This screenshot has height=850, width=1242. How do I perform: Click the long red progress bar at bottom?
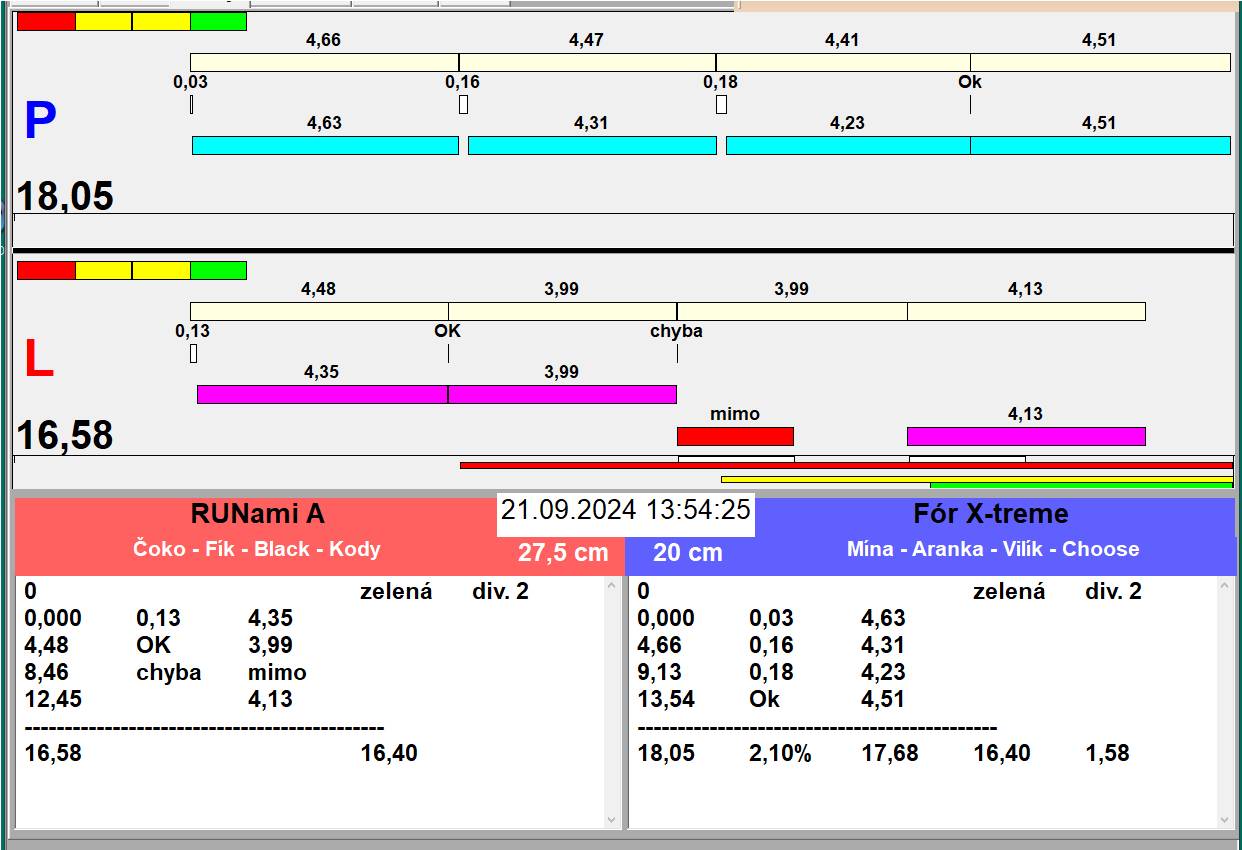846,465
